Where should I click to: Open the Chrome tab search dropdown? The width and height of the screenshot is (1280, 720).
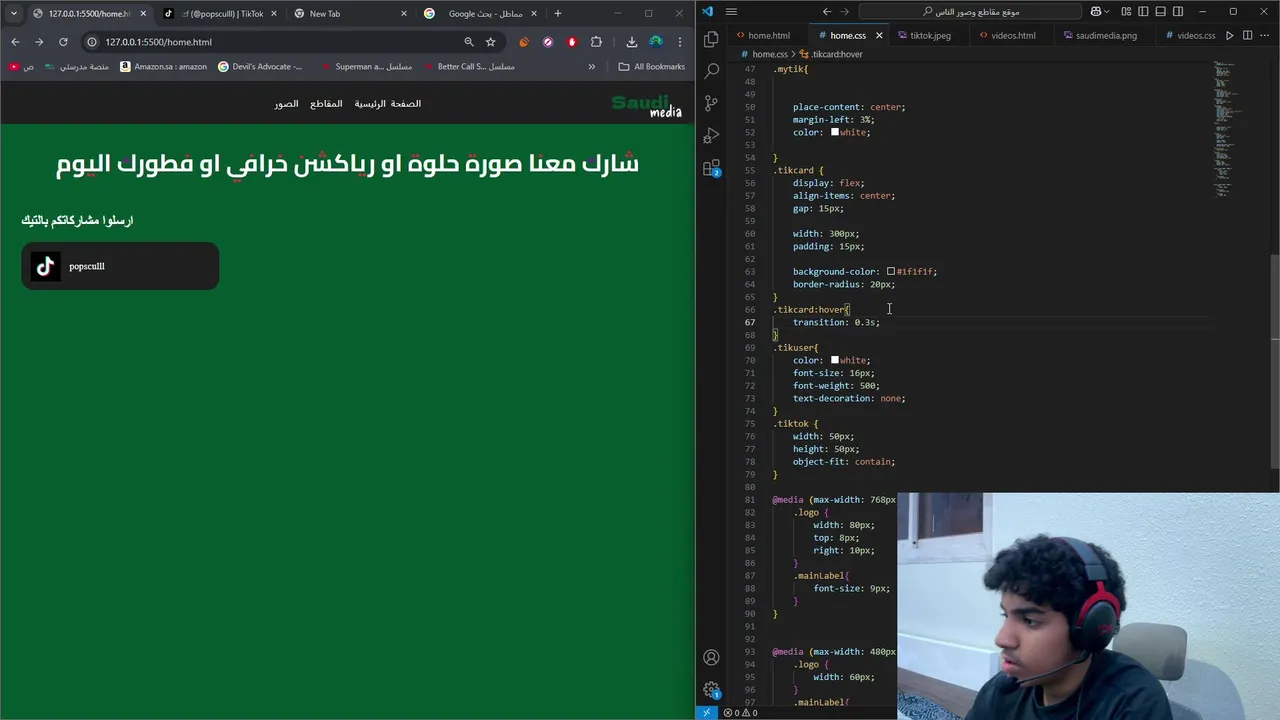click(13, 13)
